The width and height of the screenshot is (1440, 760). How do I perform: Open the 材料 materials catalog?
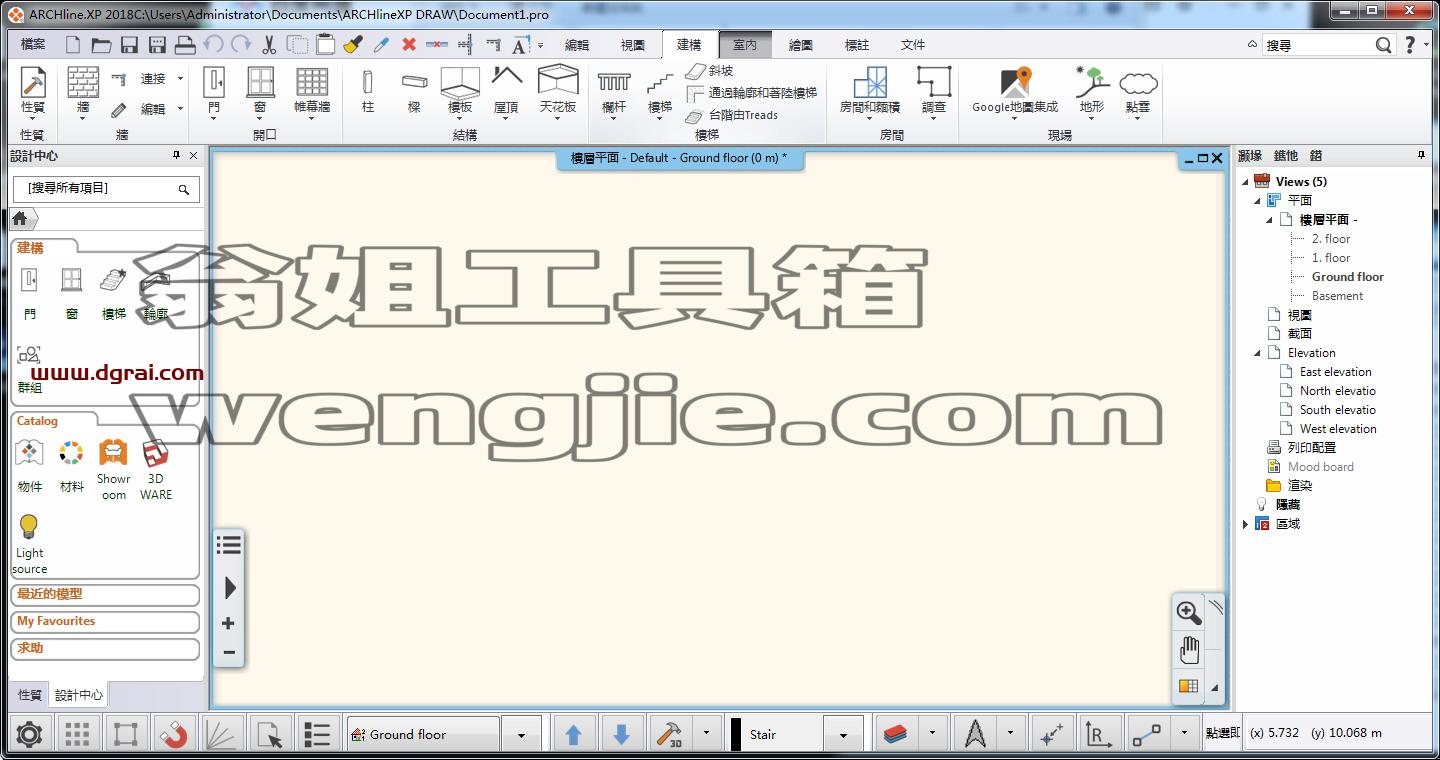(x=71, y=467)
